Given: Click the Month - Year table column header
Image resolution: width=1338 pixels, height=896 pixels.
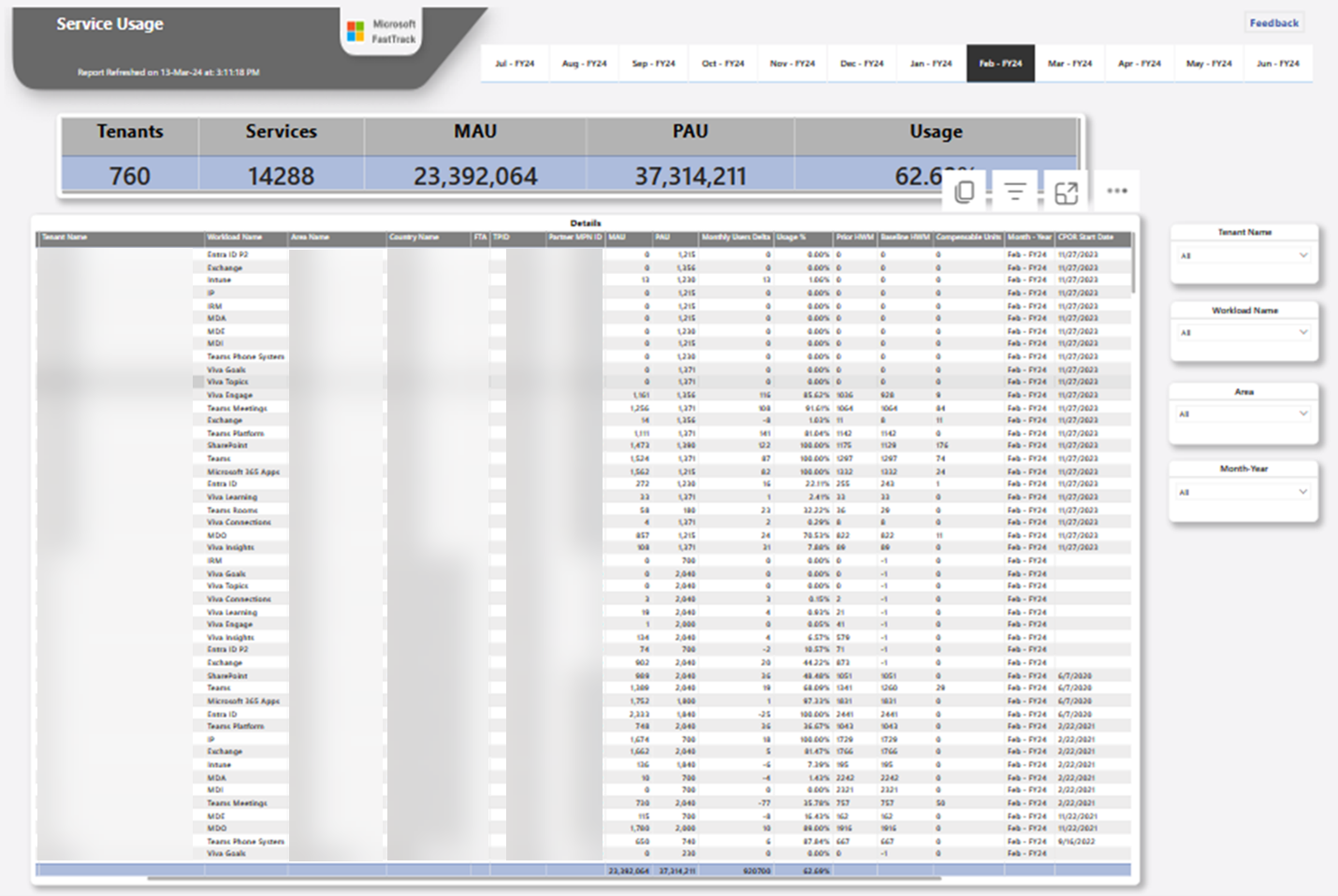Looking at the screenshot, I should (x=1029, y=238).
